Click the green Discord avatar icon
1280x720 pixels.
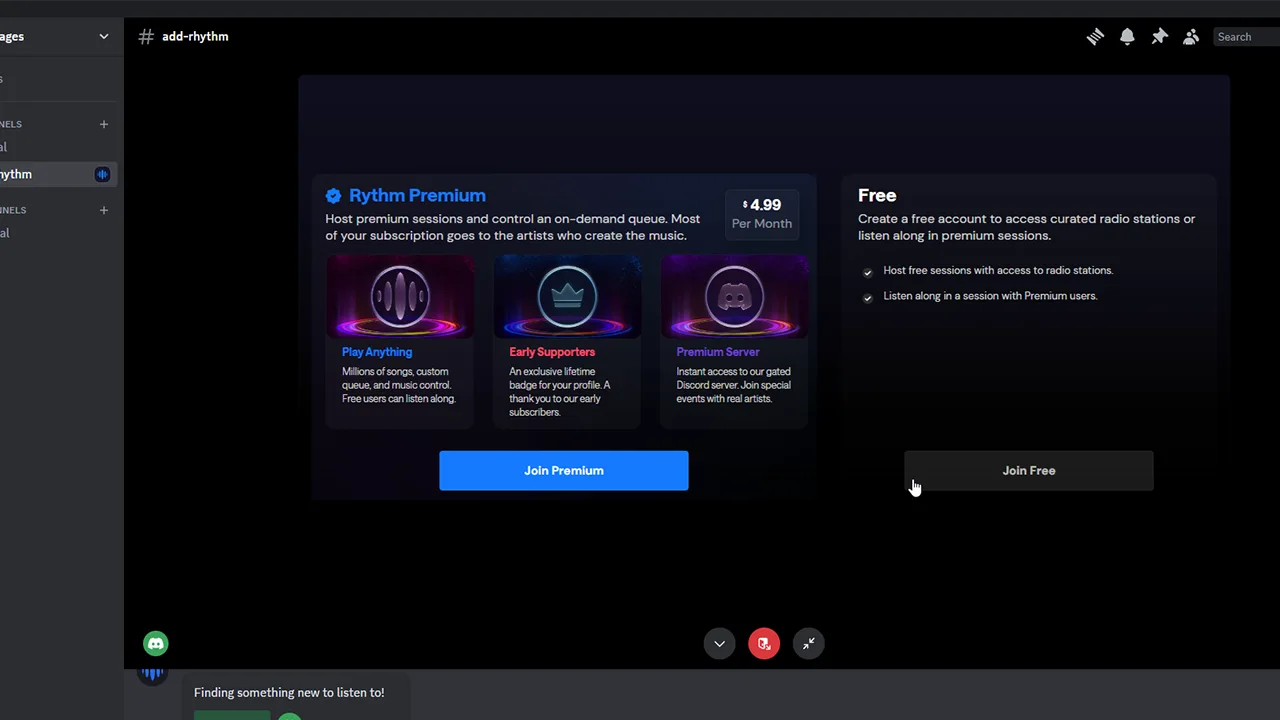coord(155,644)
